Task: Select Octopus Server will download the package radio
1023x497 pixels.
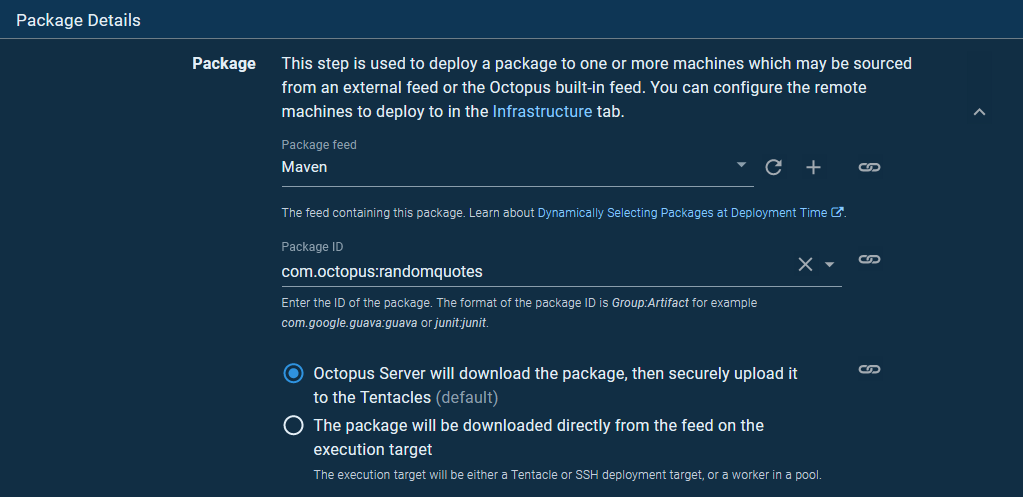Action: [x=293, y=373]
